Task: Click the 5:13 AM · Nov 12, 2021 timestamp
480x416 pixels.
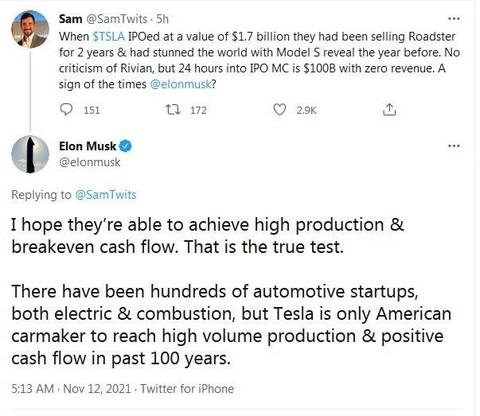Action: tap(71, 389)
